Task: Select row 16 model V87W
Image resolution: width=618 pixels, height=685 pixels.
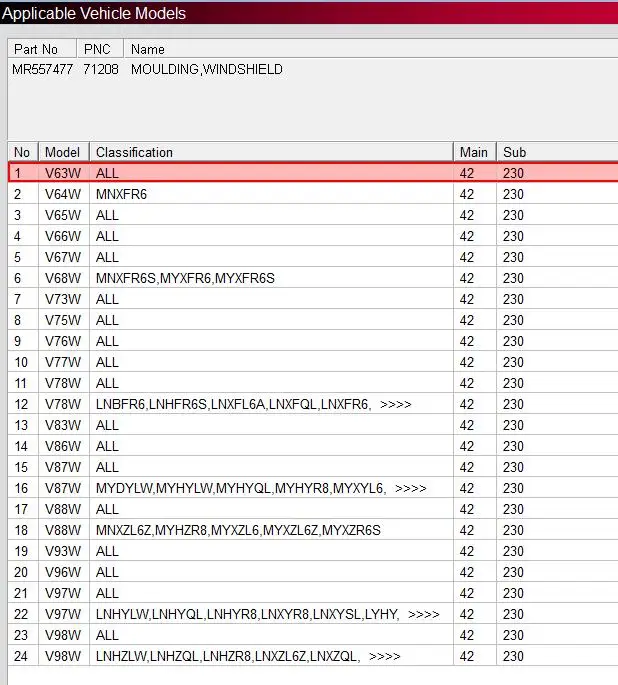Action: (x=63, y=488)
